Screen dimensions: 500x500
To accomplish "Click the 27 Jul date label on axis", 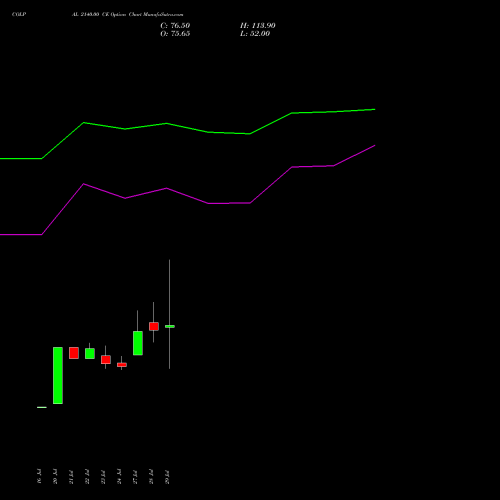I will click(x=135, y=477).
